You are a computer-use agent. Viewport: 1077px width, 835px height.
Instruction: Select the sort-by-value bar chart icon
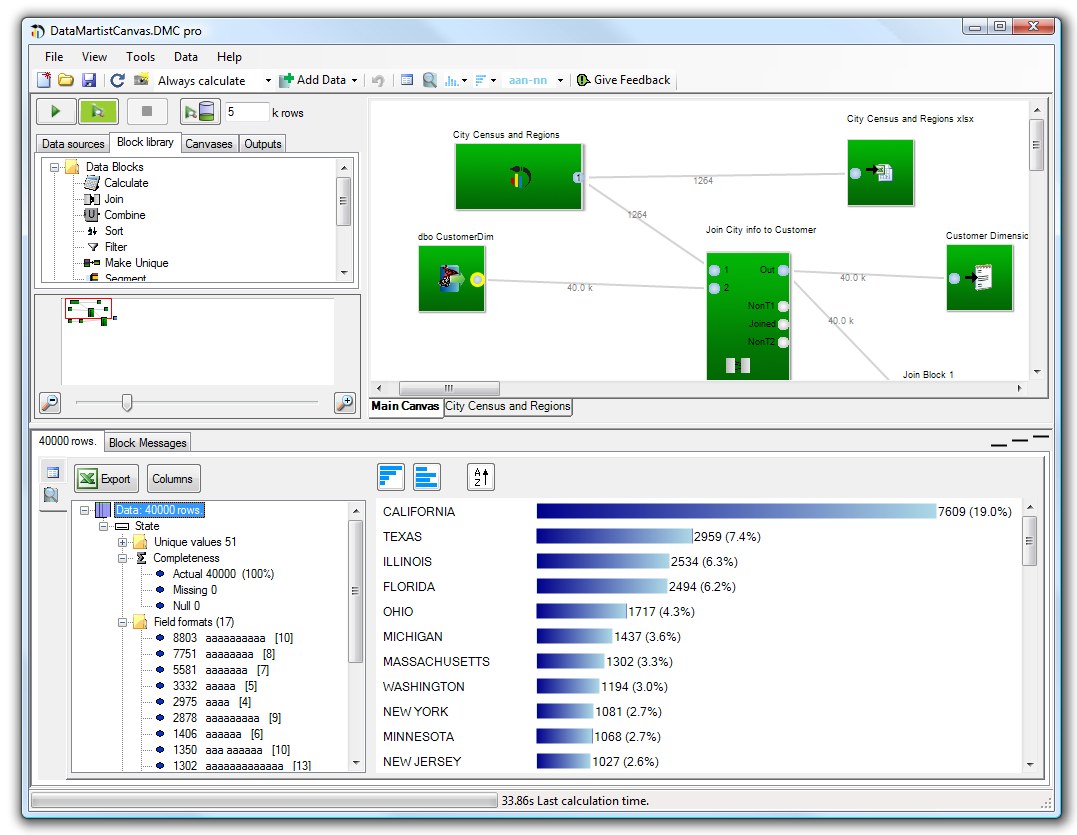392,477
